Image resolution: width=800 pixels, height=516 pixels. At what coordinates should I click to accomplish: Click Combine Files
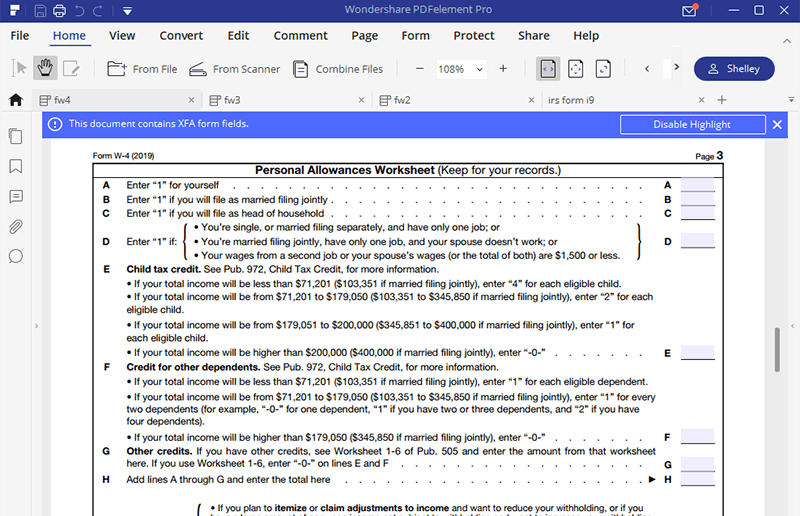tap(338, 69)
